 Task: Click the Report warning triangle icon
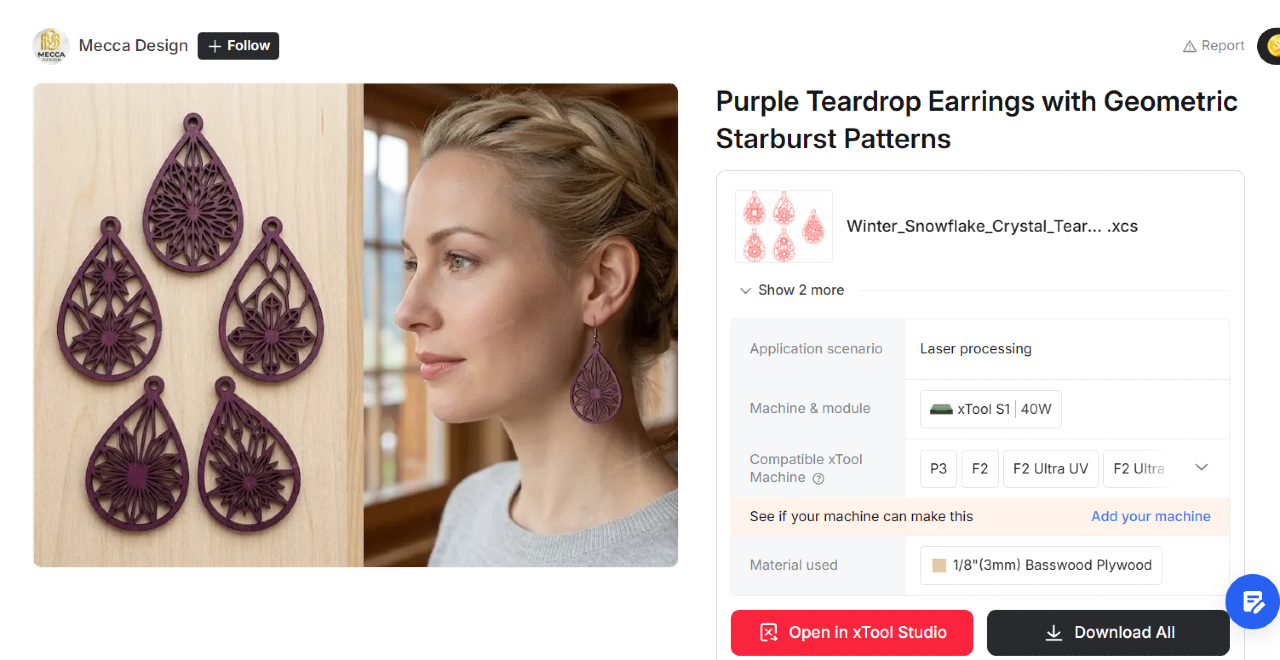tap(1189, 46)
